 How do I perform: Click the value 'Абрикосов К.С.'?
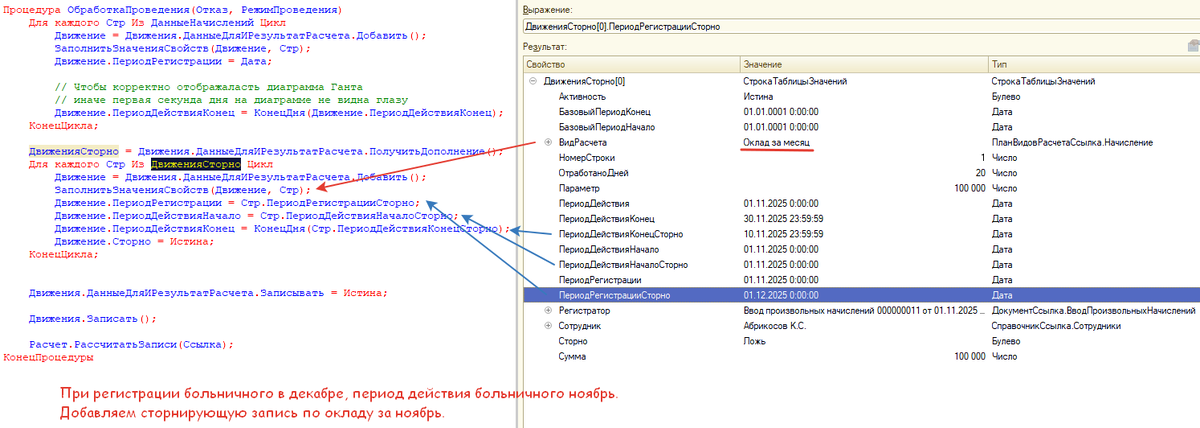[777, 326]
